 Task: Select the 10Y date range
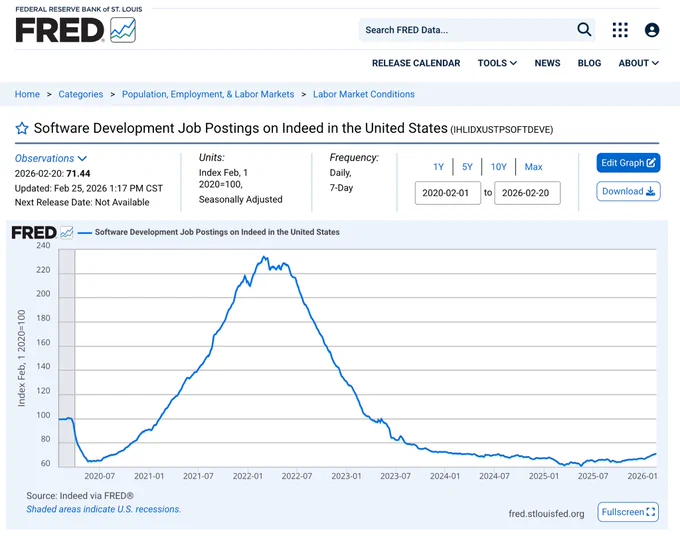(498, 167)
